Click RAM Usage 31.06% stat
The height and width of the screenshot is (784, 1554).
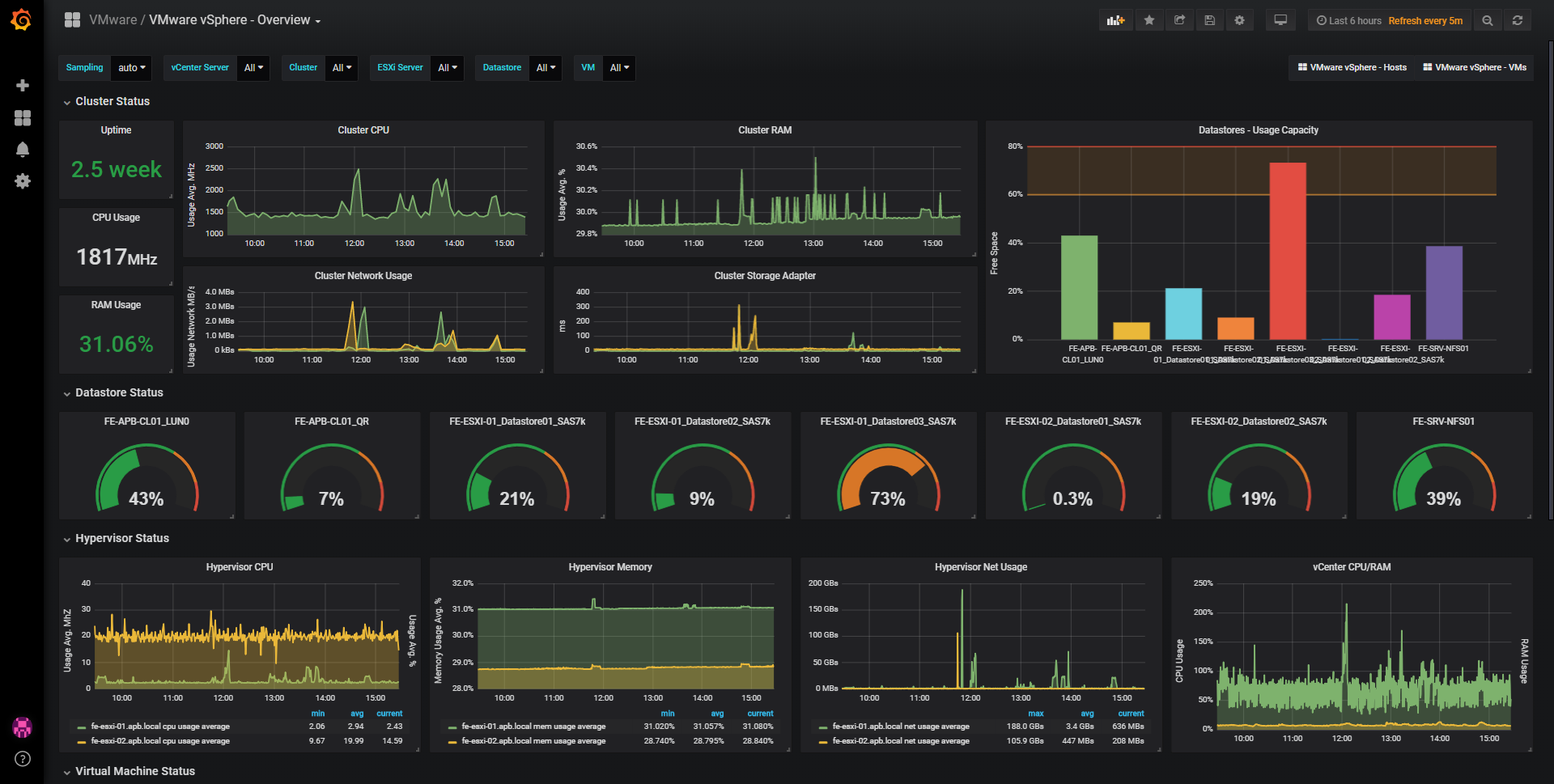point(116,344)
